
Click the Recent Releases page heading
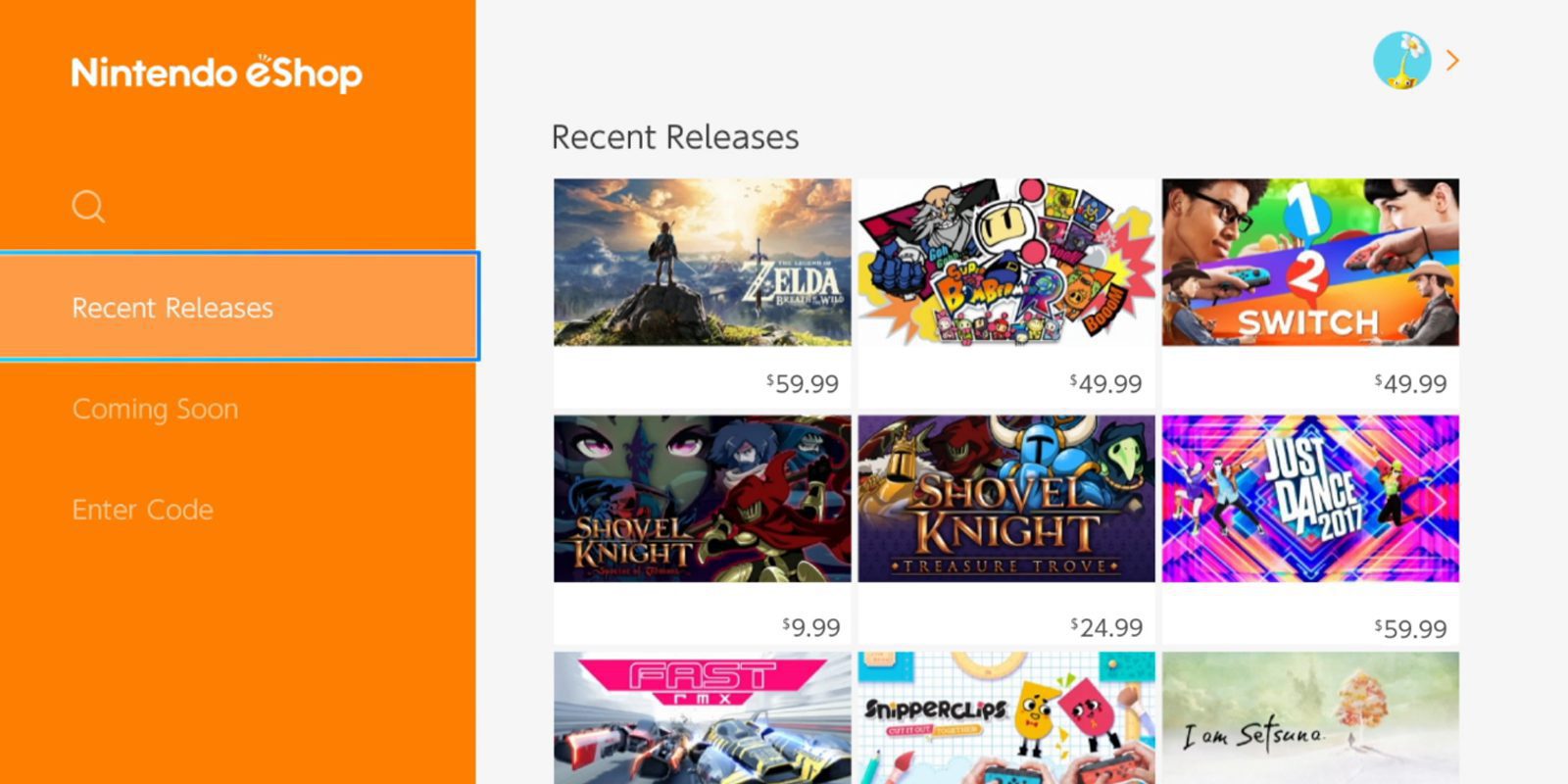click(x=675, y=137)
